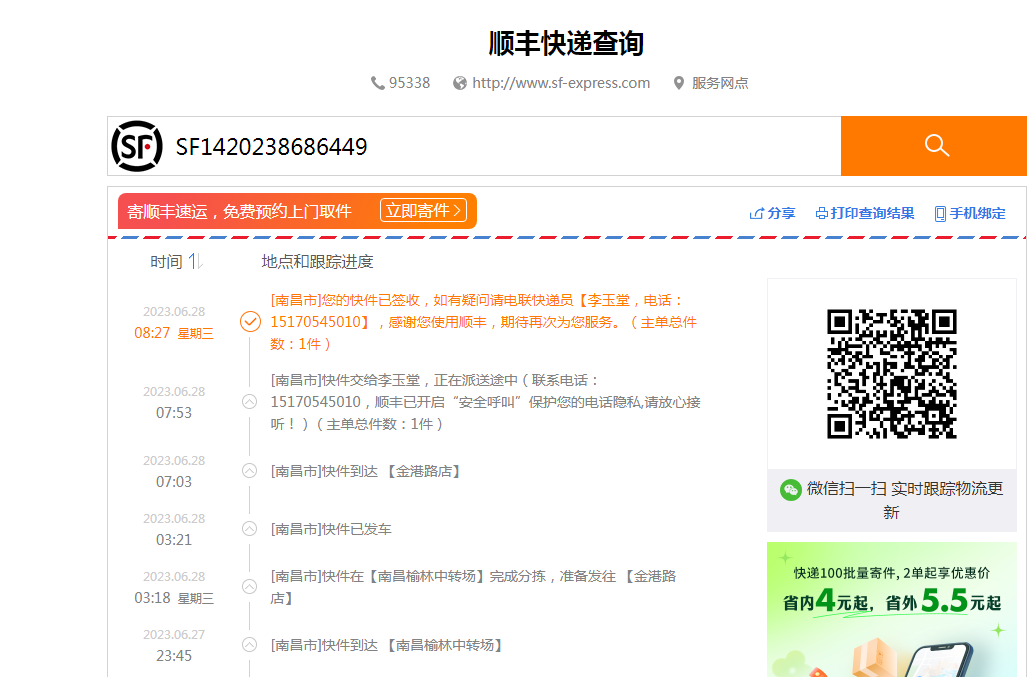Click the globe icon beside the website URL
Image resolution: width=1034 pixels, height=677 pixels.
click(x=460, y=83)
